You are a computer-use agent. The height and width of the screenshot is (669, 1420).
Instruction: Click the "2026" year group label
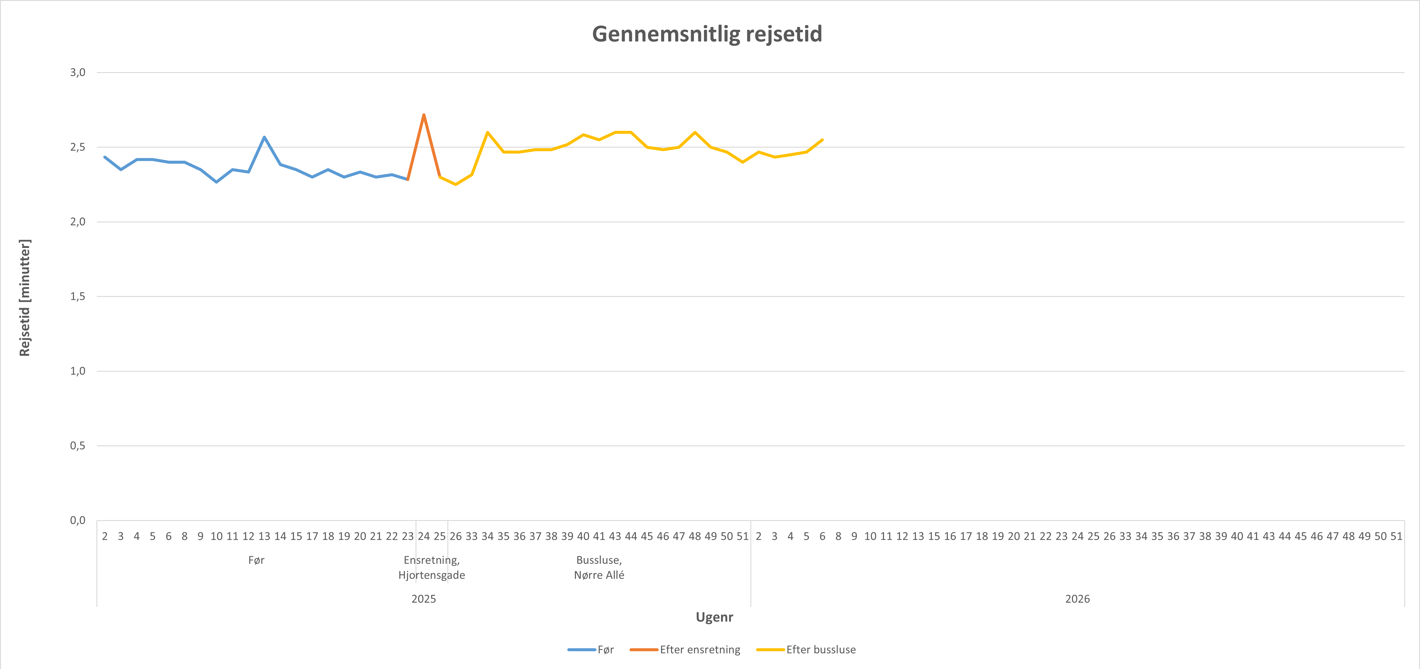coord(1077,599)
